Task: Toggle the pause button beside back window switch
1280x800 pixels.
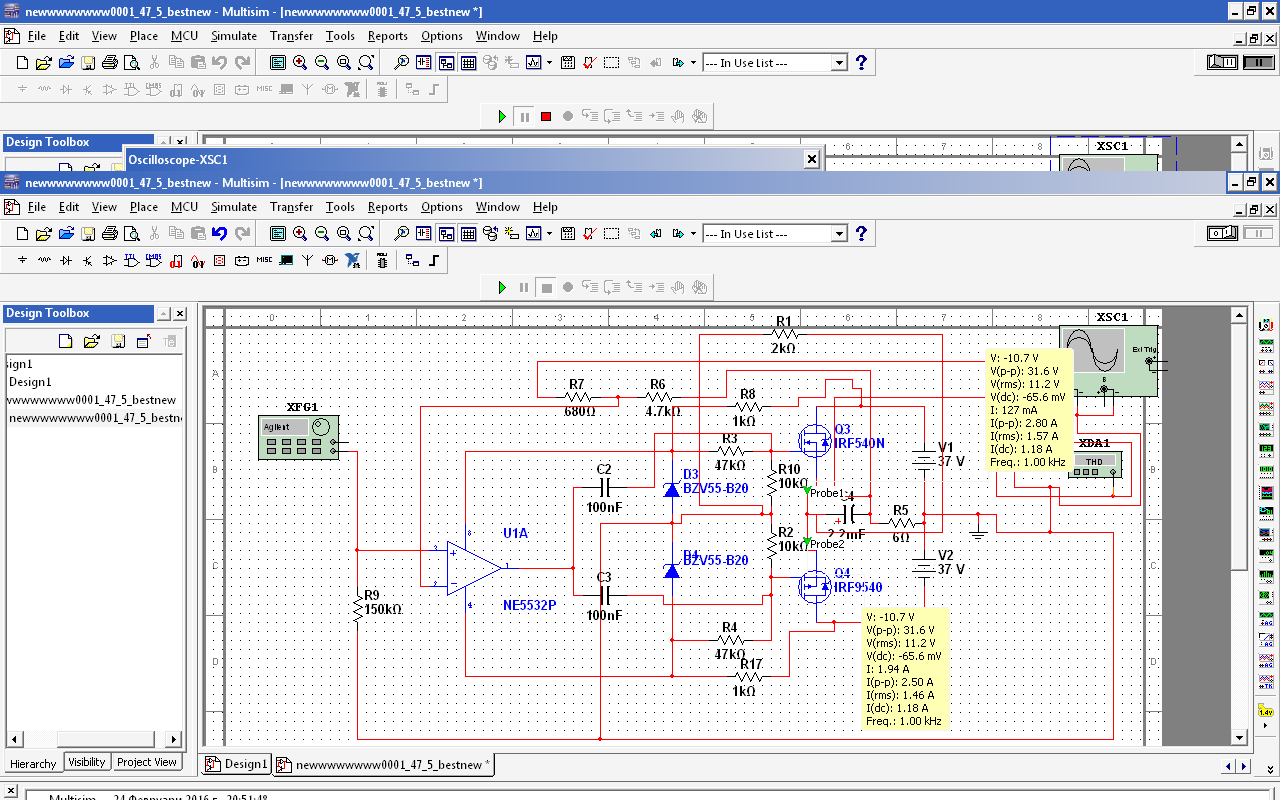Action: click(x=1259, y=62)
